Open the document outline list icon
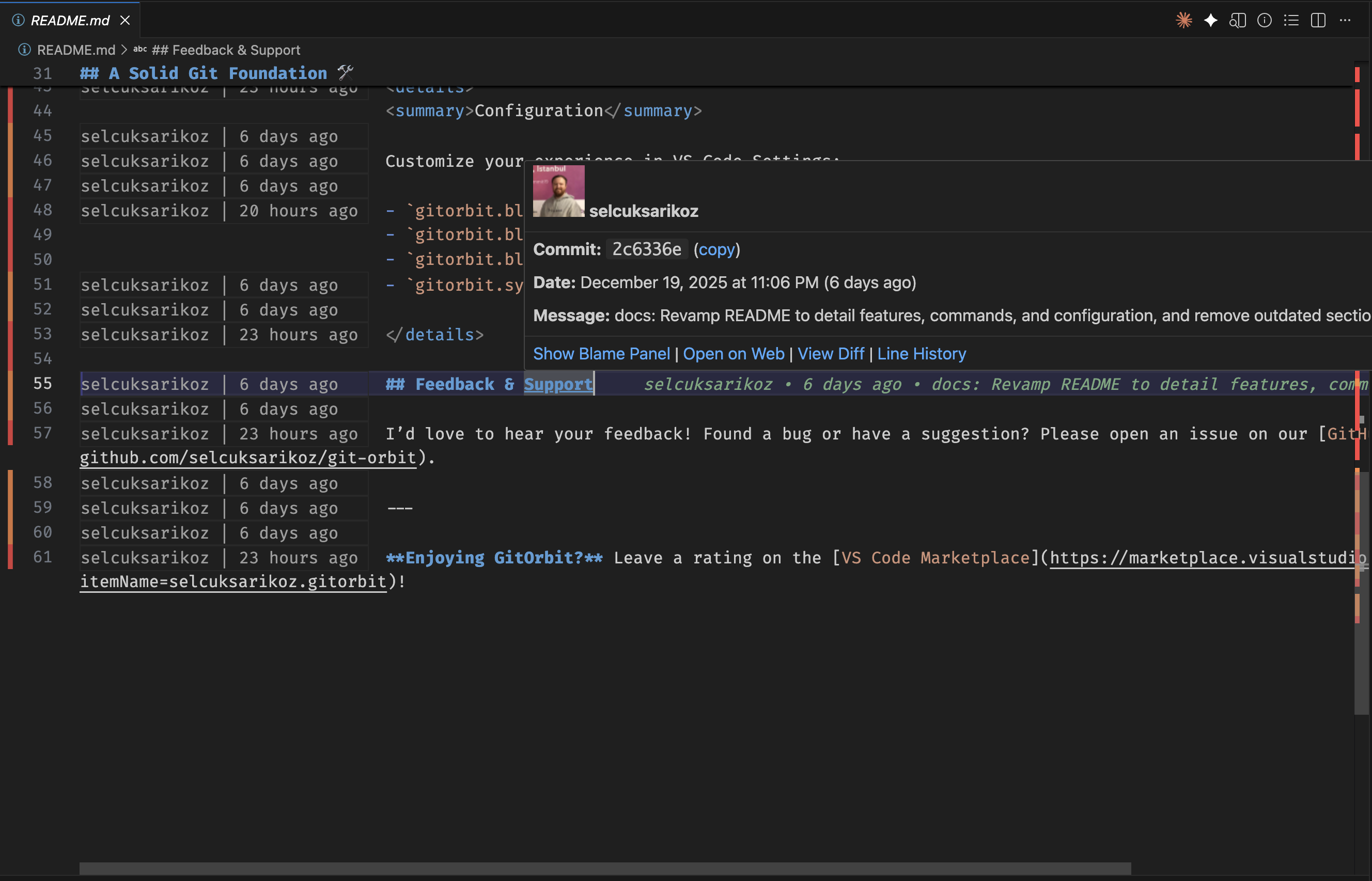The width and height of the screenshot is (1372, 881). [1291, 21]
